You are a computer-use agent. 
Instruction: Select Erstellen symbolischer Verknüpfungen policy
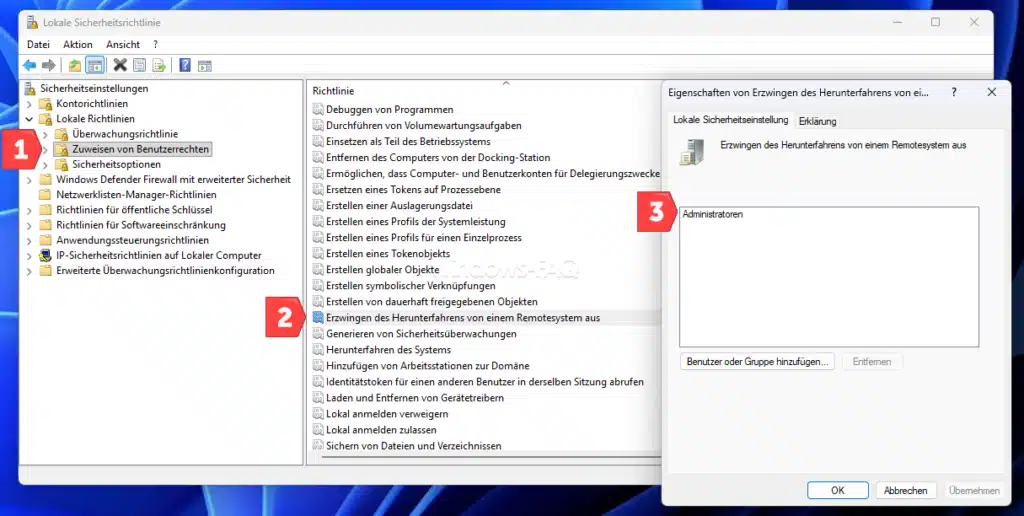pyautogui.click(x=411, y=285)
